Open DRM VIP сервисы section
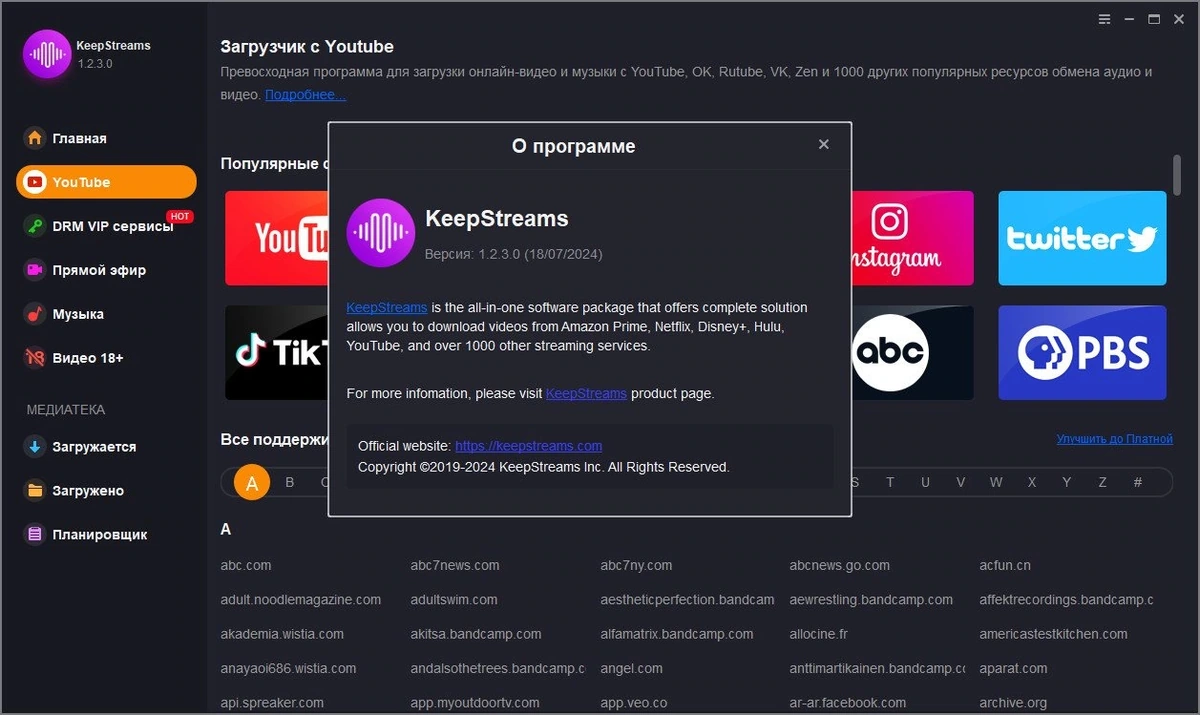The width and height of the screenshot is (1200, 715). coord(106,226)
